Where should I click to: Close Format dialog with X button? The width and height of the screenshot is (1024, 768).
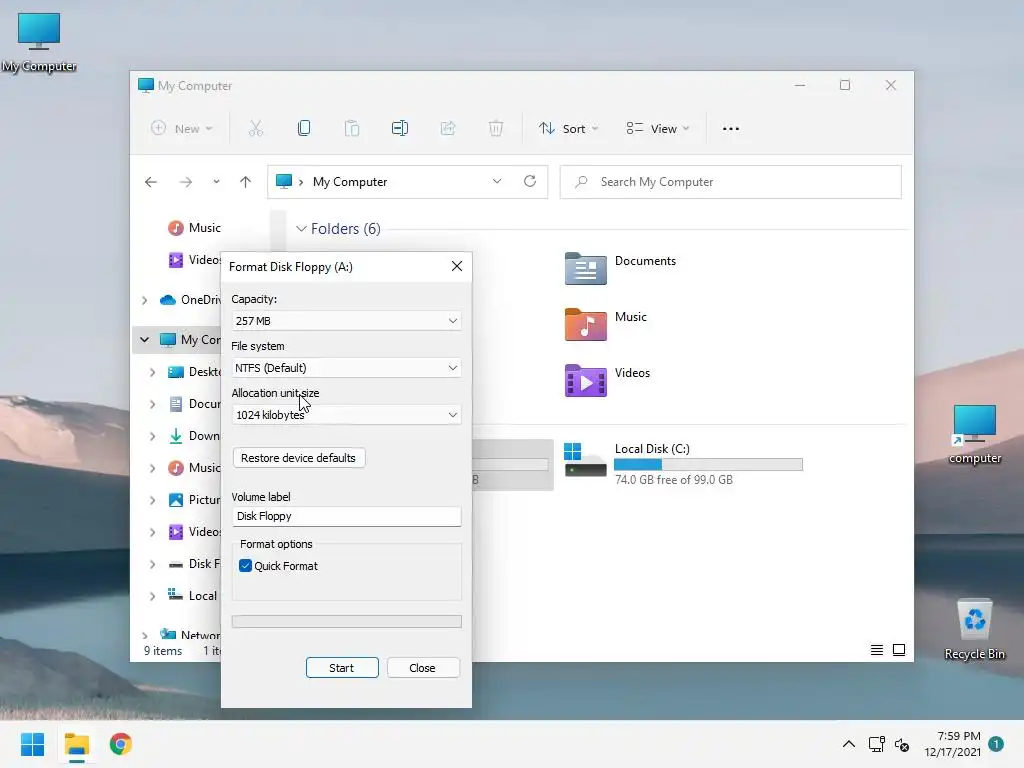457,266
